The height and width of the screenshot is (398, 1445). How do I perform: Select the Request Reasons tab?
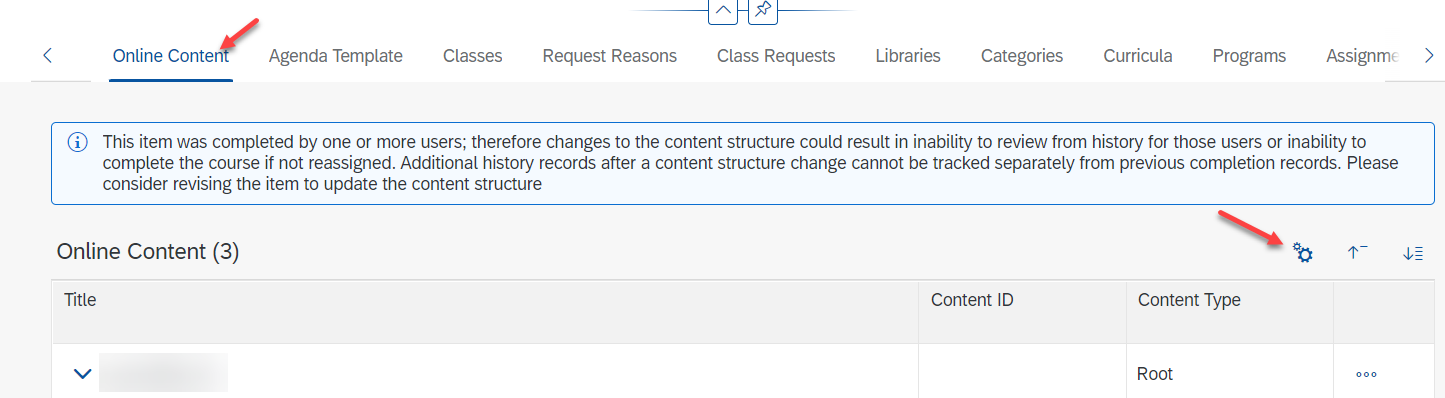(610, 56)
